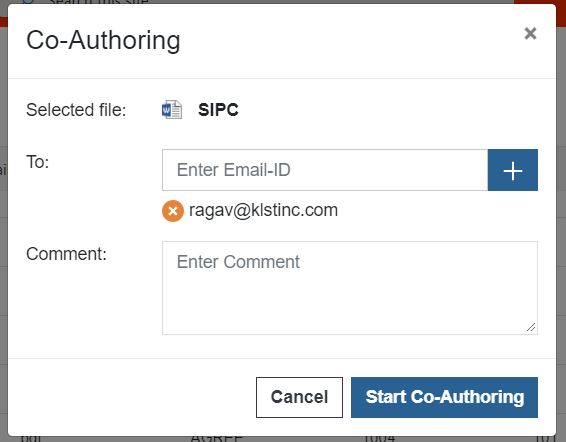The width and height of the screenshot is (566, 442).
Task: Close the Co-Authoring dialog with the X
Action: pyautogui.click(x=530, y=34)
